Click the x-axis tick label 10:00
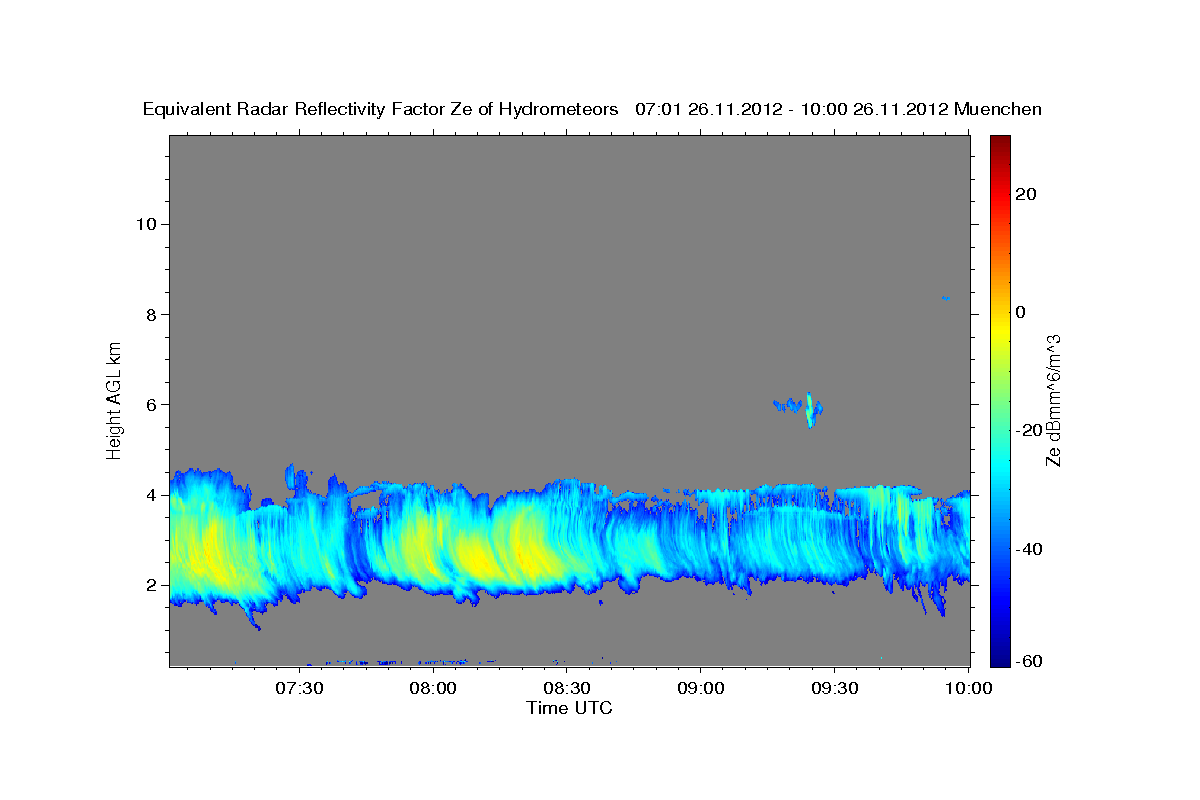Screen dimensions: 1200x800 (968, 689)
